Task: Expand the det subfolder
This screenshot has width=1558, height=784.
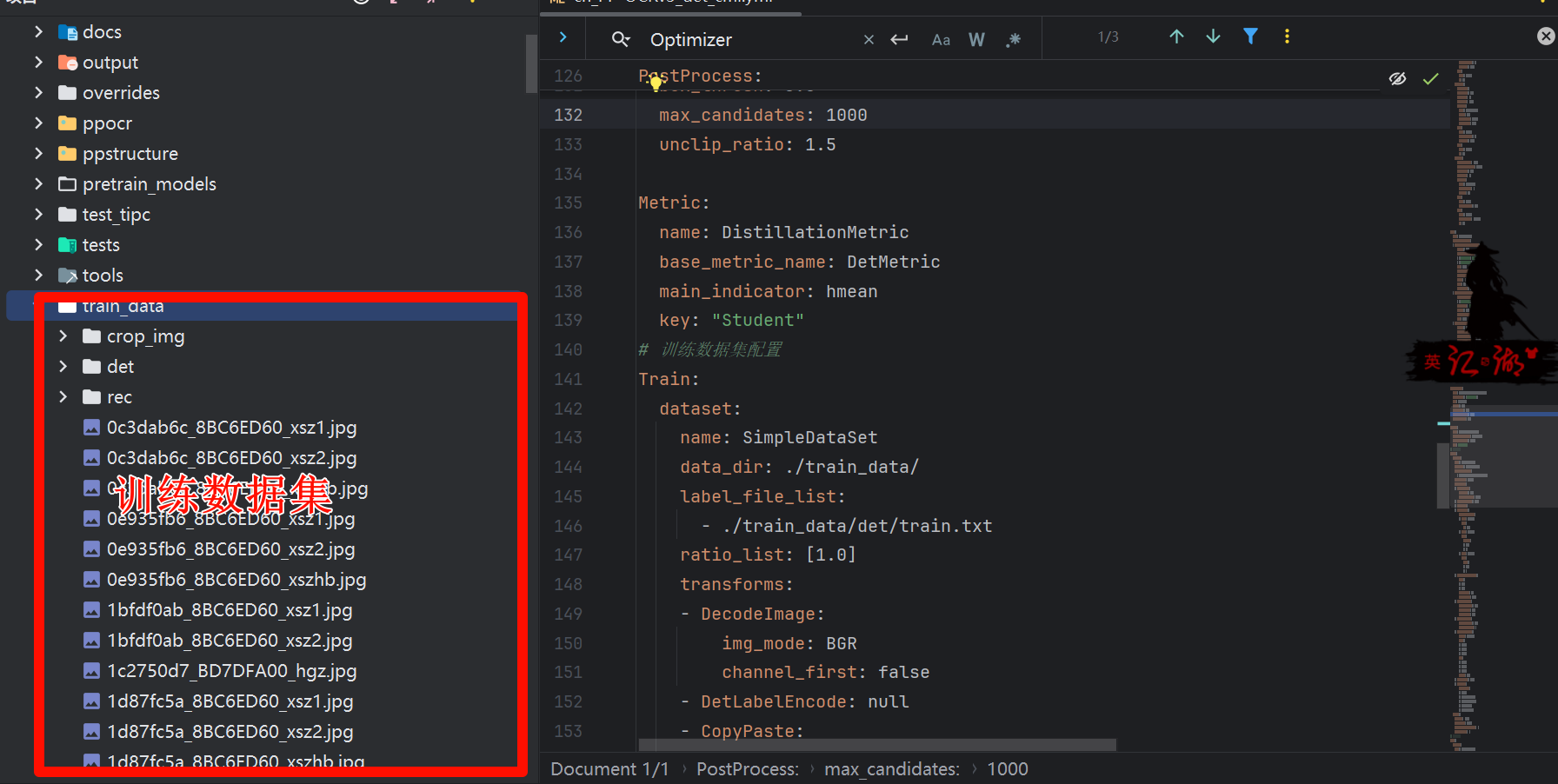Action: coord(63,367)
